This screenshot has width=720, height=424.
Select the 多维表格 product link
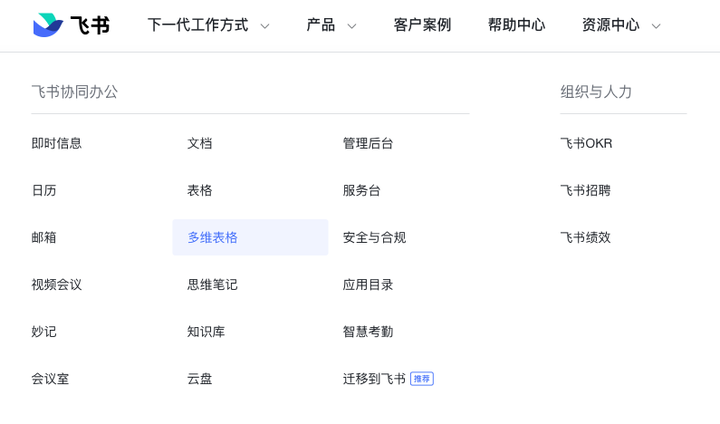click(x=212, y=237)
